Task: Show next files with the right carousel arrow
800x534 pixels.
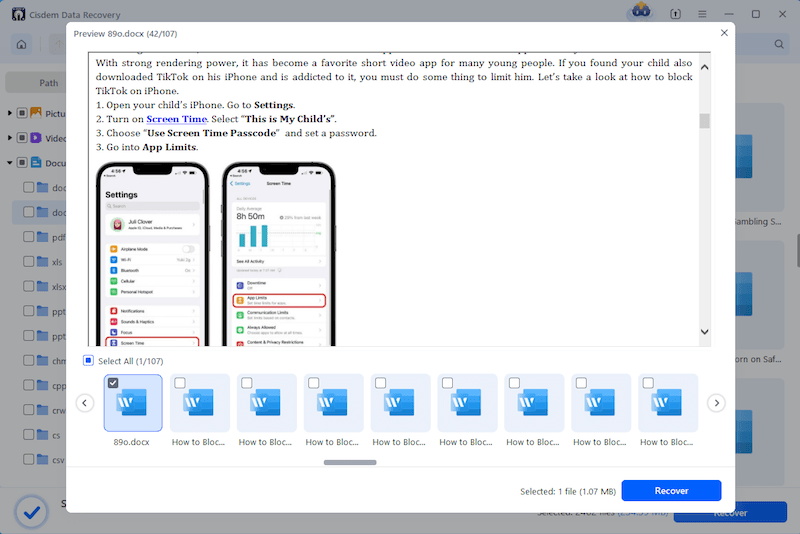Action: 716,403
